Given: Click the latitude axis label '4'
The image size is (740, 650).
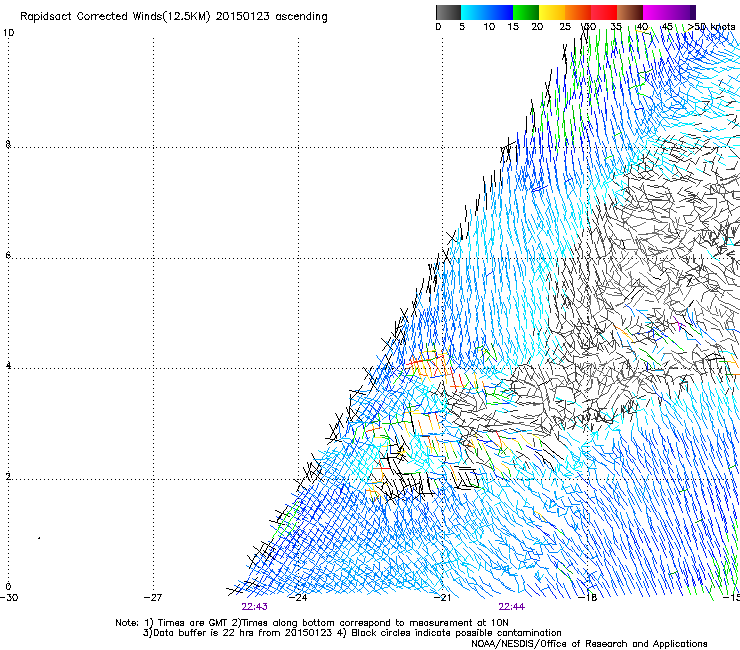Looking at the screenshot, I should pos(8,366).
